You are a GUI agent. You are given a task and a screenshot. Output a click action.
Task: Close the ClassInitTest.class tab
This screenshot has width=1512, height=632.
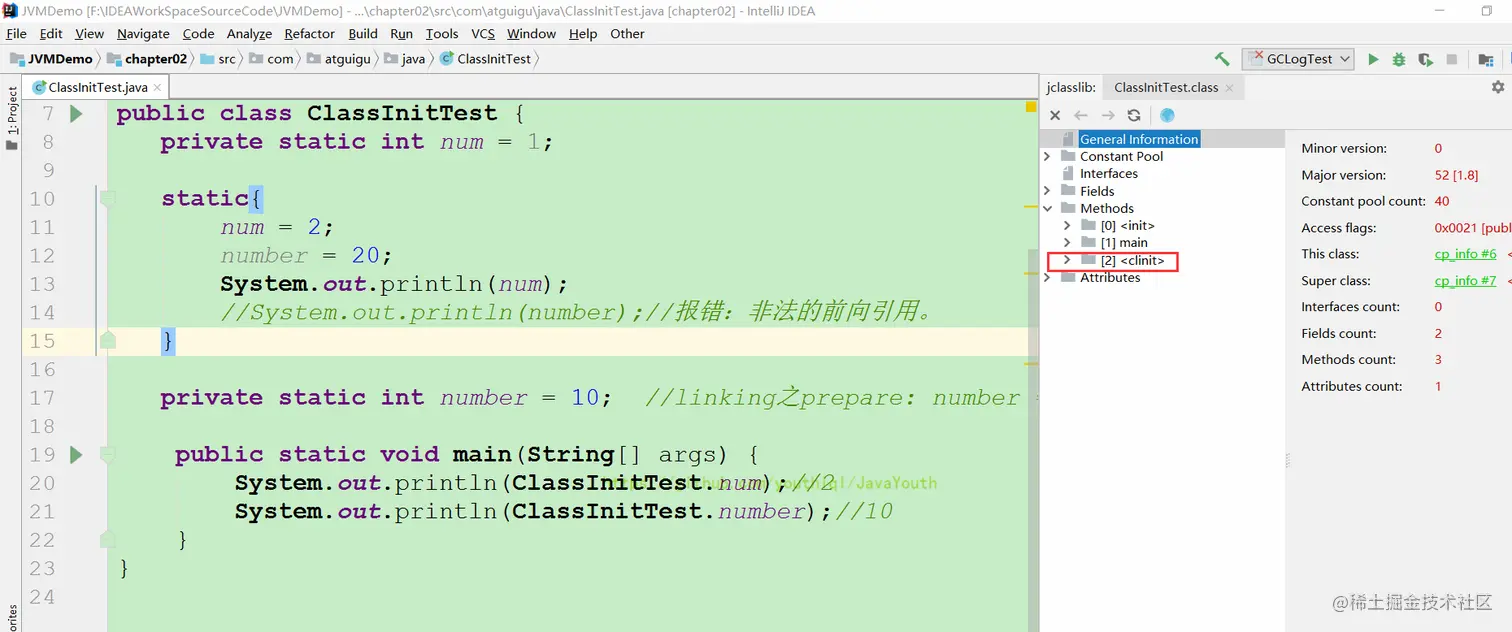(x=1230, y=88)
